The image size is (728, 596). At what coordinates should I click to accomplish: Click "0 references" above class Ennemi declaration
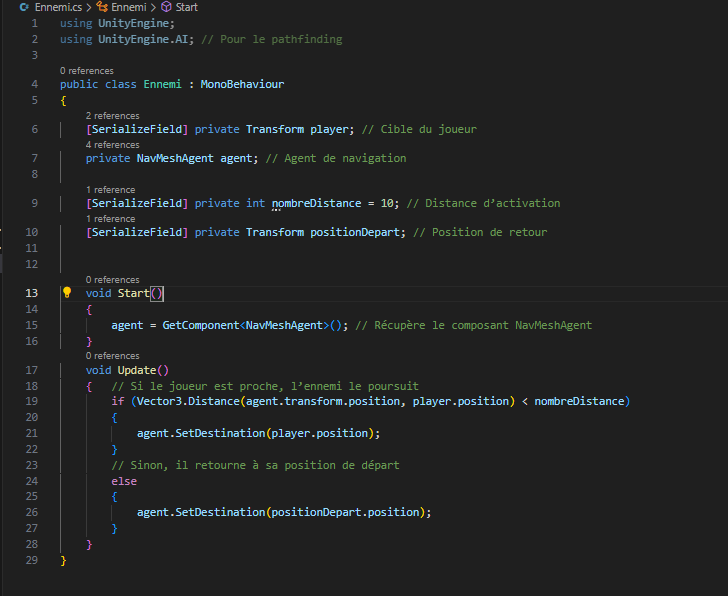click(x=86, y=71)
